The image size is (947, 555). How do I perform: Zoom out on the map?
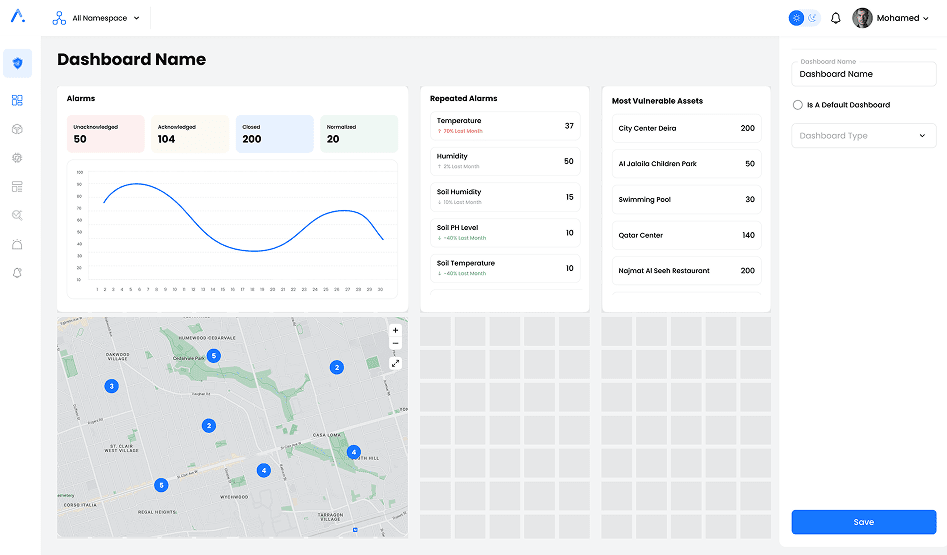(395, 344)
